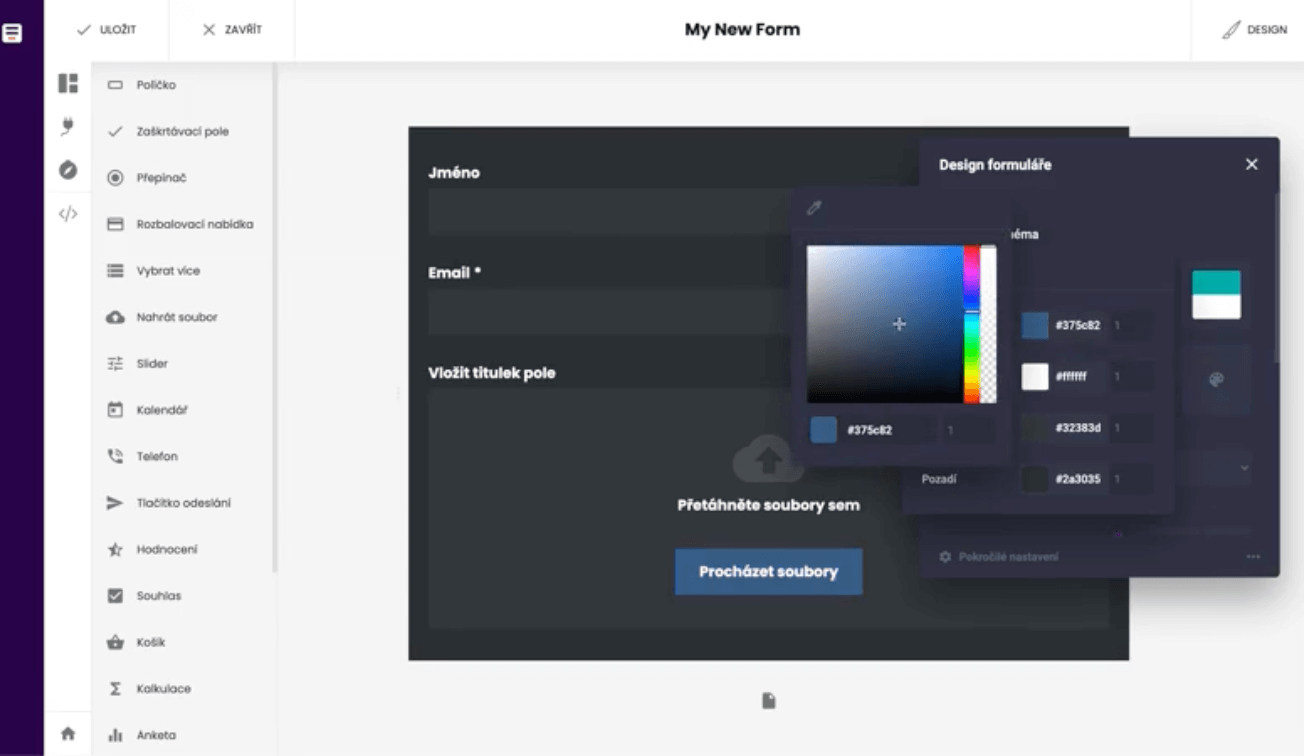Image resolution: width=1304 pixels, height=756 pixels.
Task: Select the Telefon field icon
Action: tap(115, 455)
